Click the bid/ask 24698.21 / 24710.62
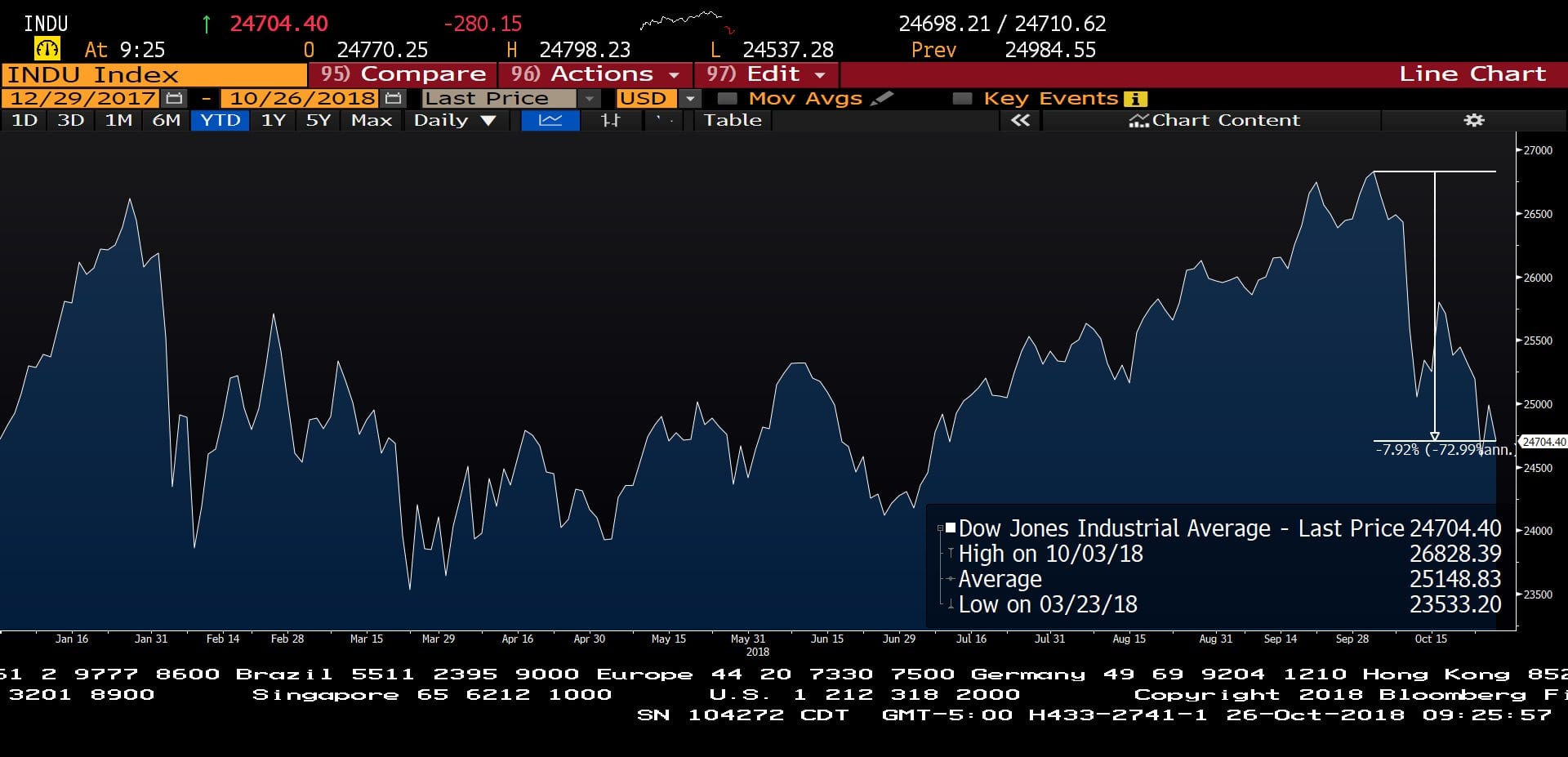The height and width of the screenshot is (757, 1568). click(1002, 24)
